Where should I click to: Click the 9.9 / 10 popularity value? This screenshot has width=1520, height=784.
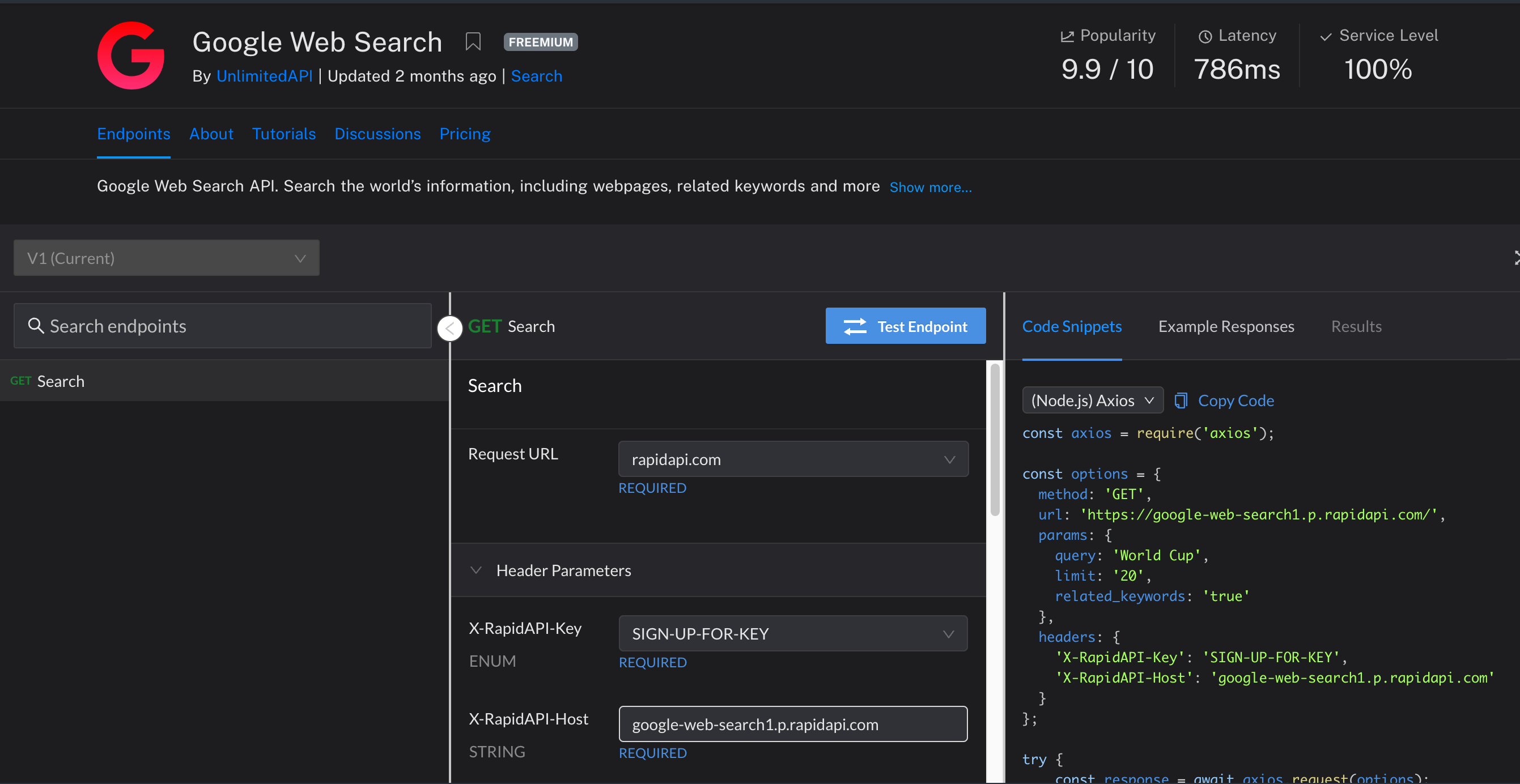pos(1107,70)
